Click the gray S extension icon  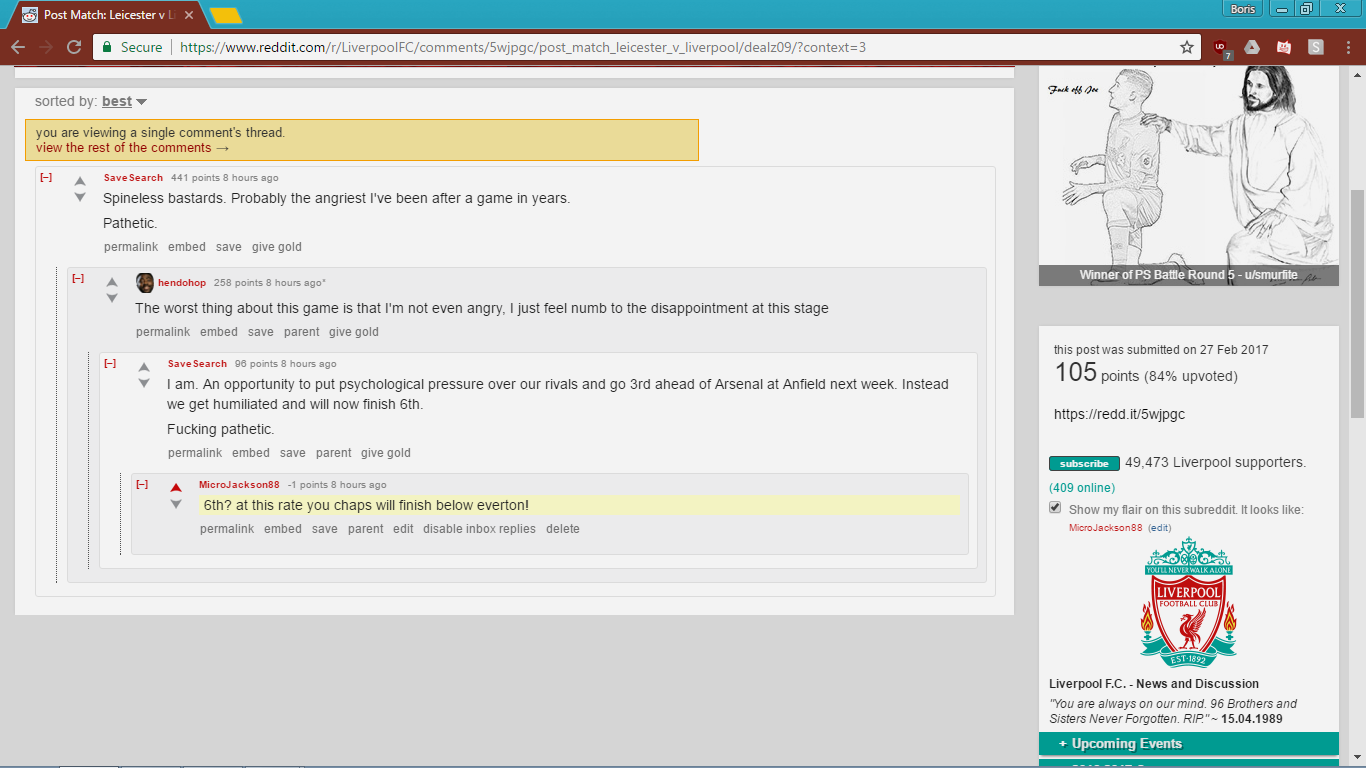coord(1316,47)
